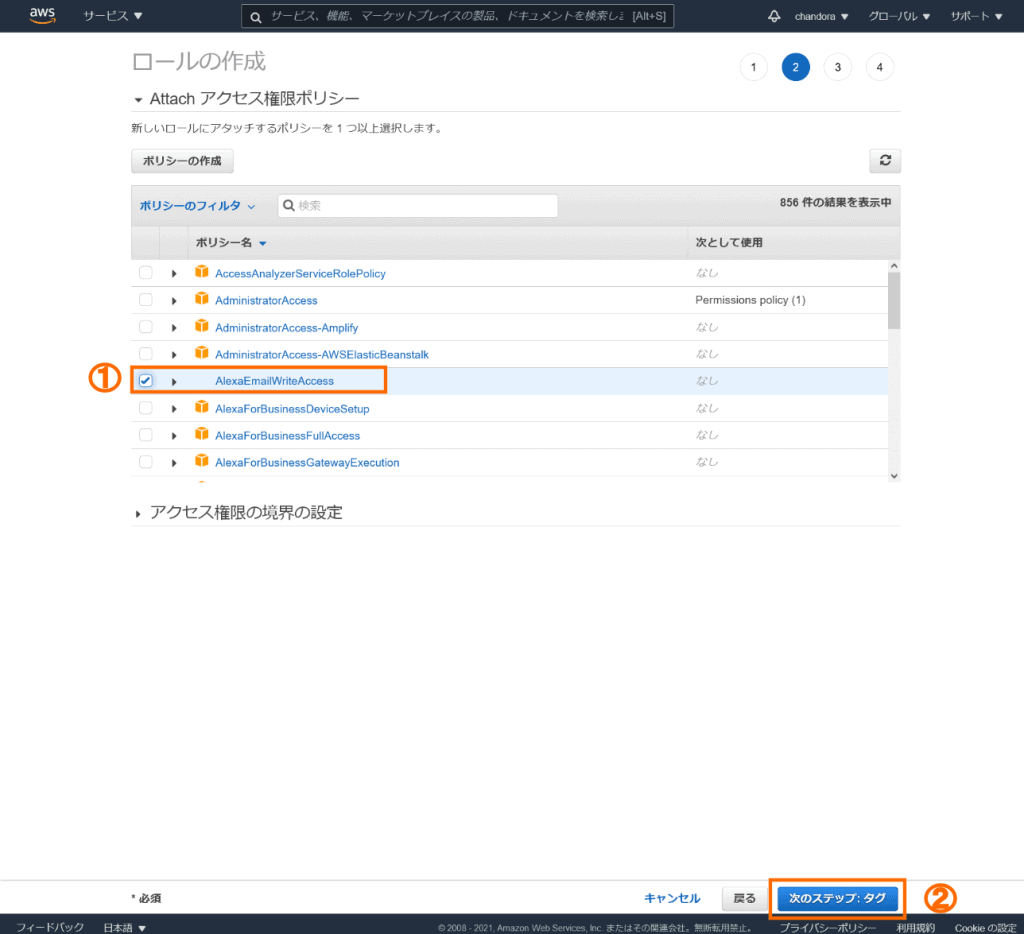
Task: Click the ポリシーの作成 button
Action: [x=182, y=161]
